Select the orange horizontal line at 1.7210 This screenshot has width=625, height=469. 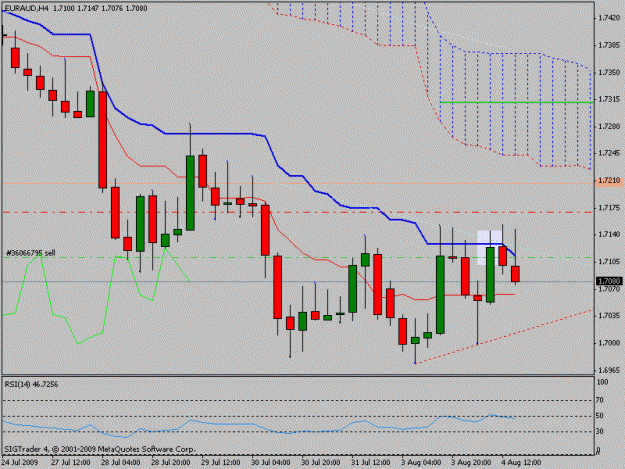298,183
